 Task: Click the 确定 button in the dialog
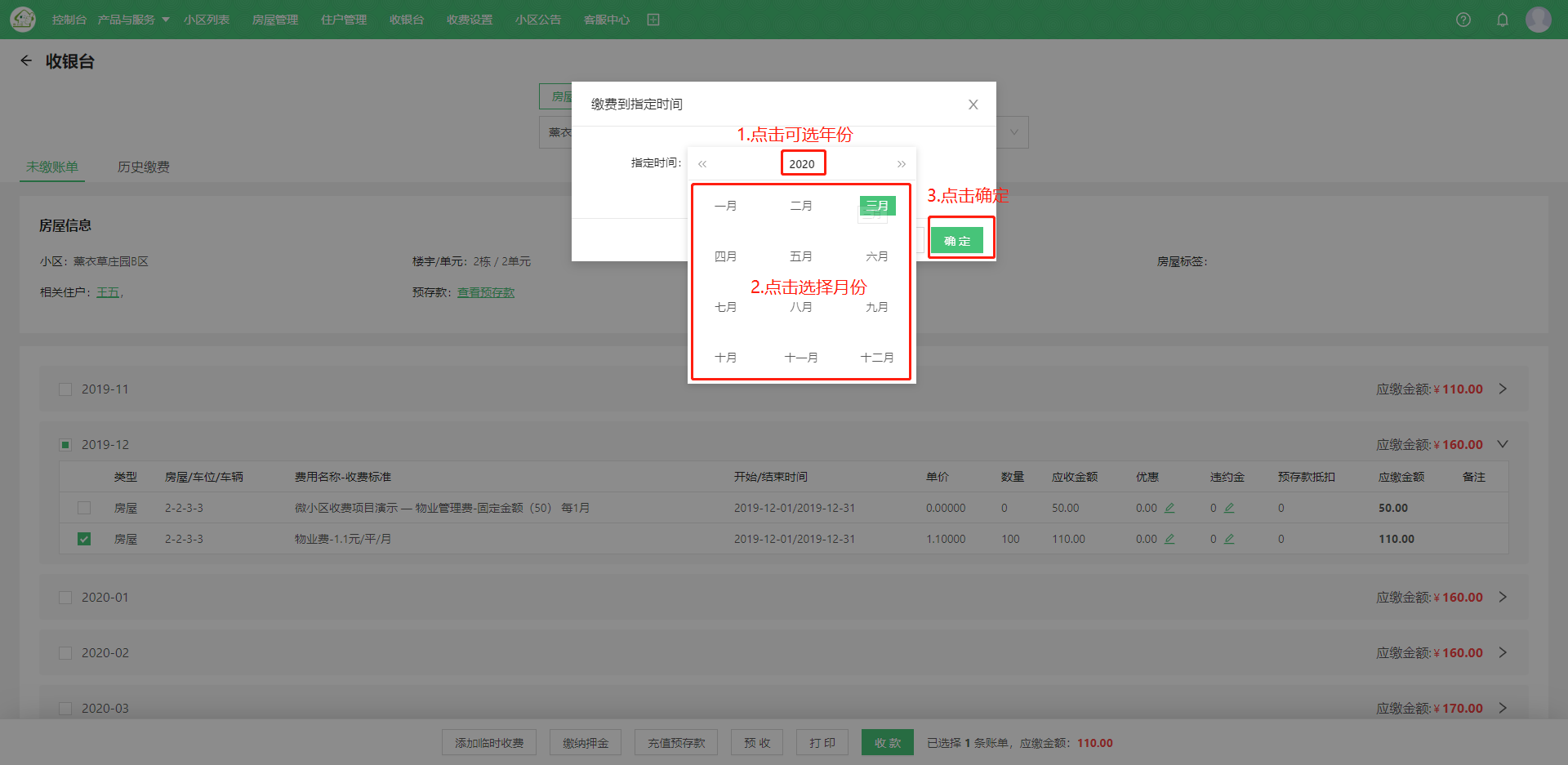point(957,241)
